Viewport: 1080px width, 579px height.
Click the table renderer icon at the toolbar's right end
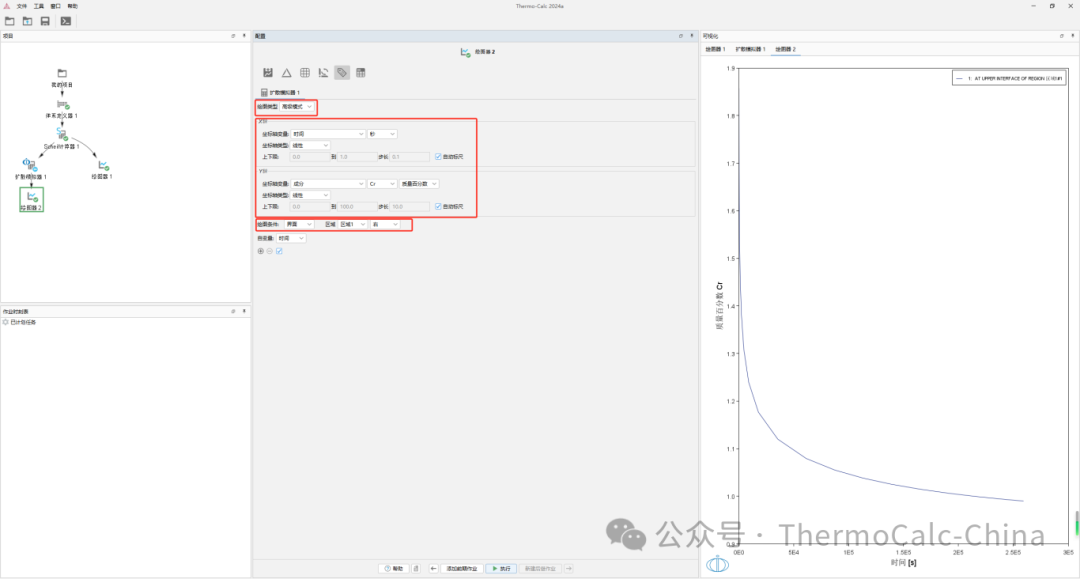[x=361, y=72]
